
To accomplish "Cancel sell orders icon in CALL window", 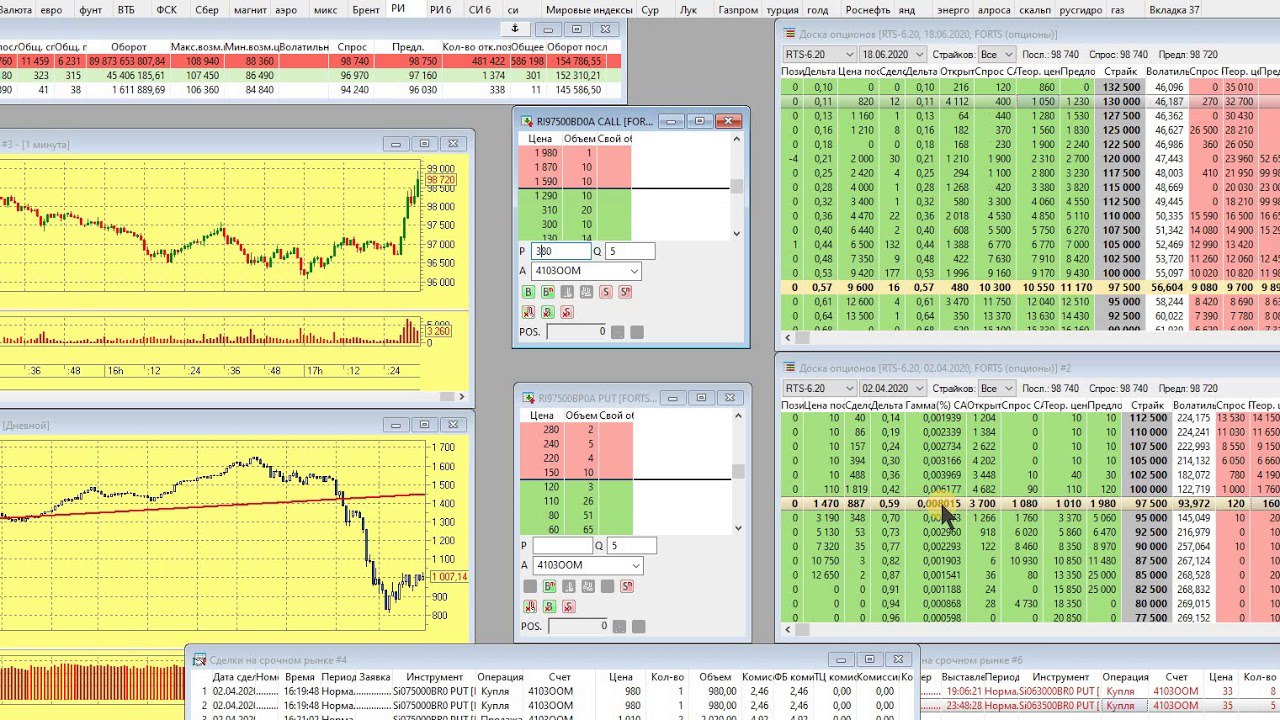I will click(567, 312).
